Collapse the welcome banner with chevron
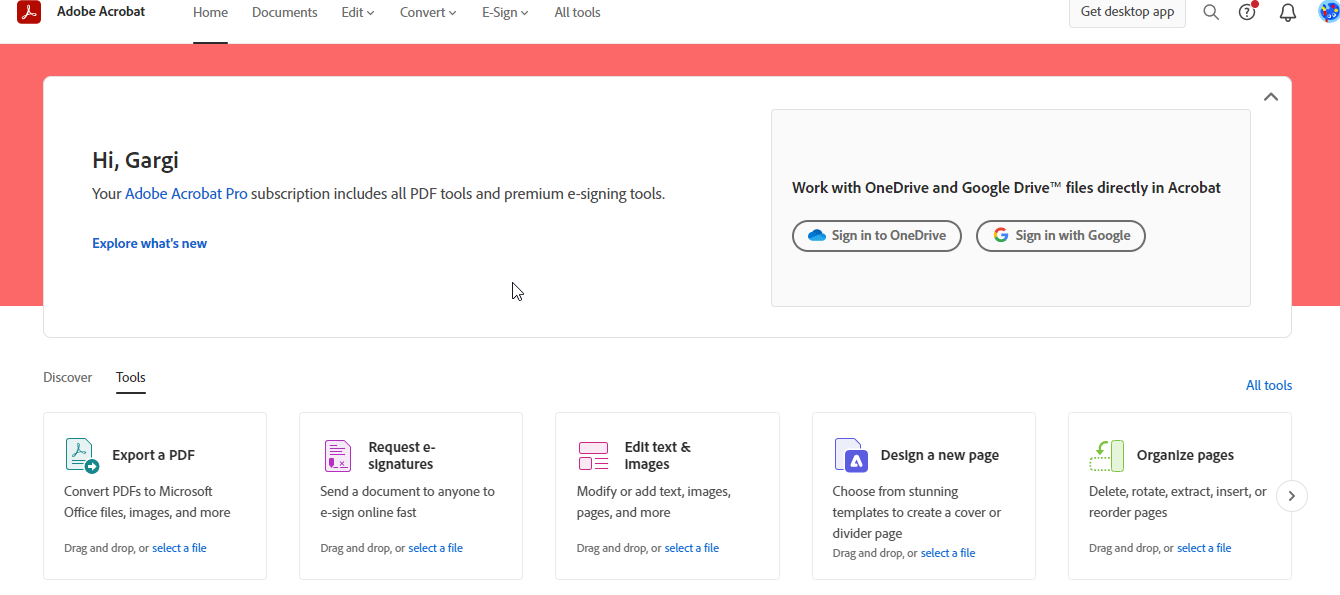Image resolution: width=1340 pixels, height=595 pixels. [x=1271, y=97]
